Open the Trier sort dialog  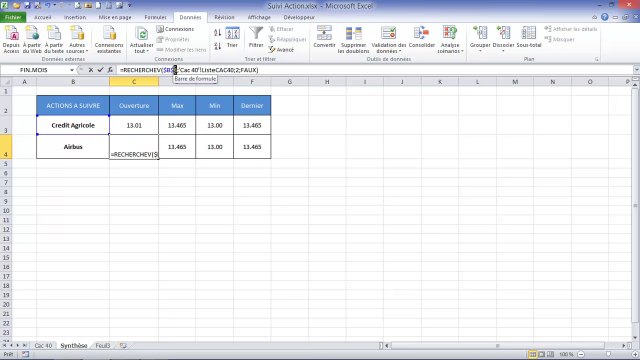[232, 38]
